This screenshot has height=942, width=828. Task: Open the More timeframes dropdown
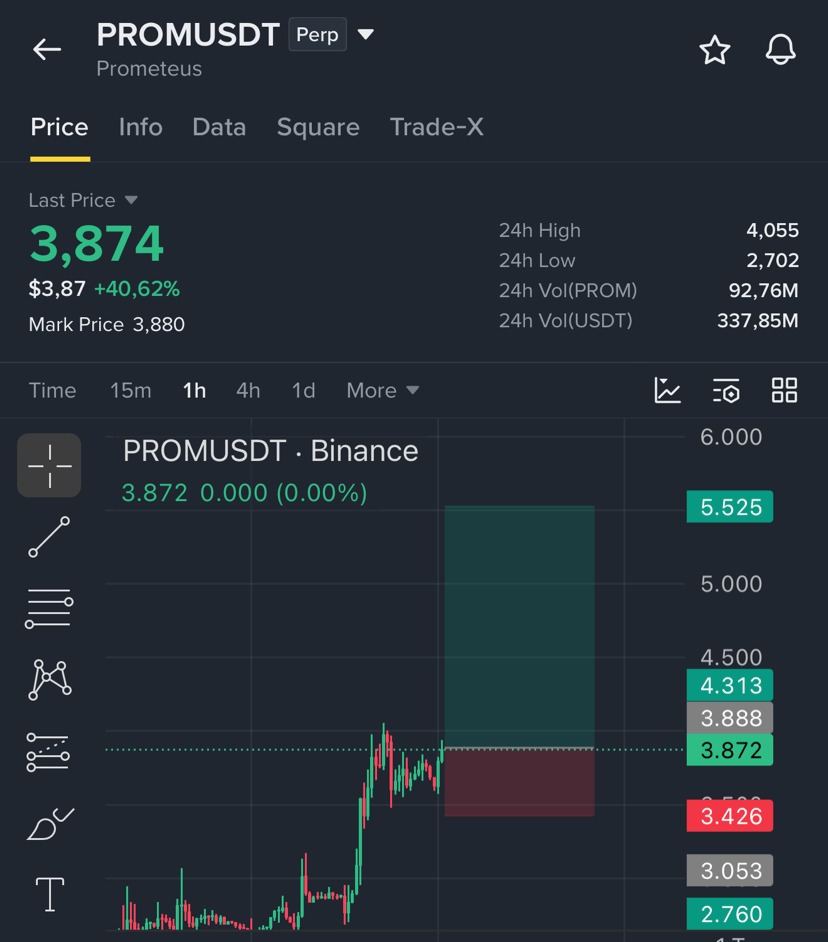pyautogui.click(x=383, y=390)
